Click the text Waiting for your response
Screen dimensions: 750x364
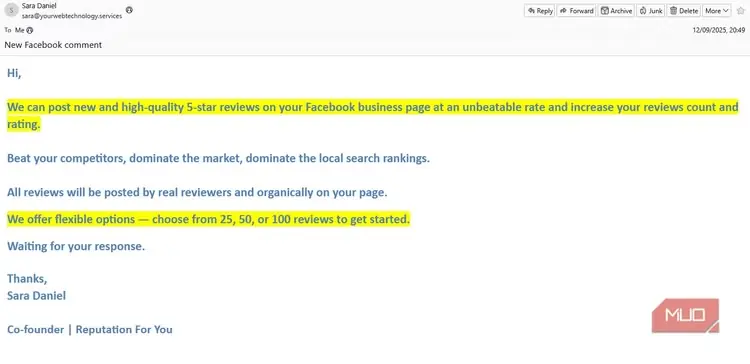pyautogui.click(x=76, y=247)
